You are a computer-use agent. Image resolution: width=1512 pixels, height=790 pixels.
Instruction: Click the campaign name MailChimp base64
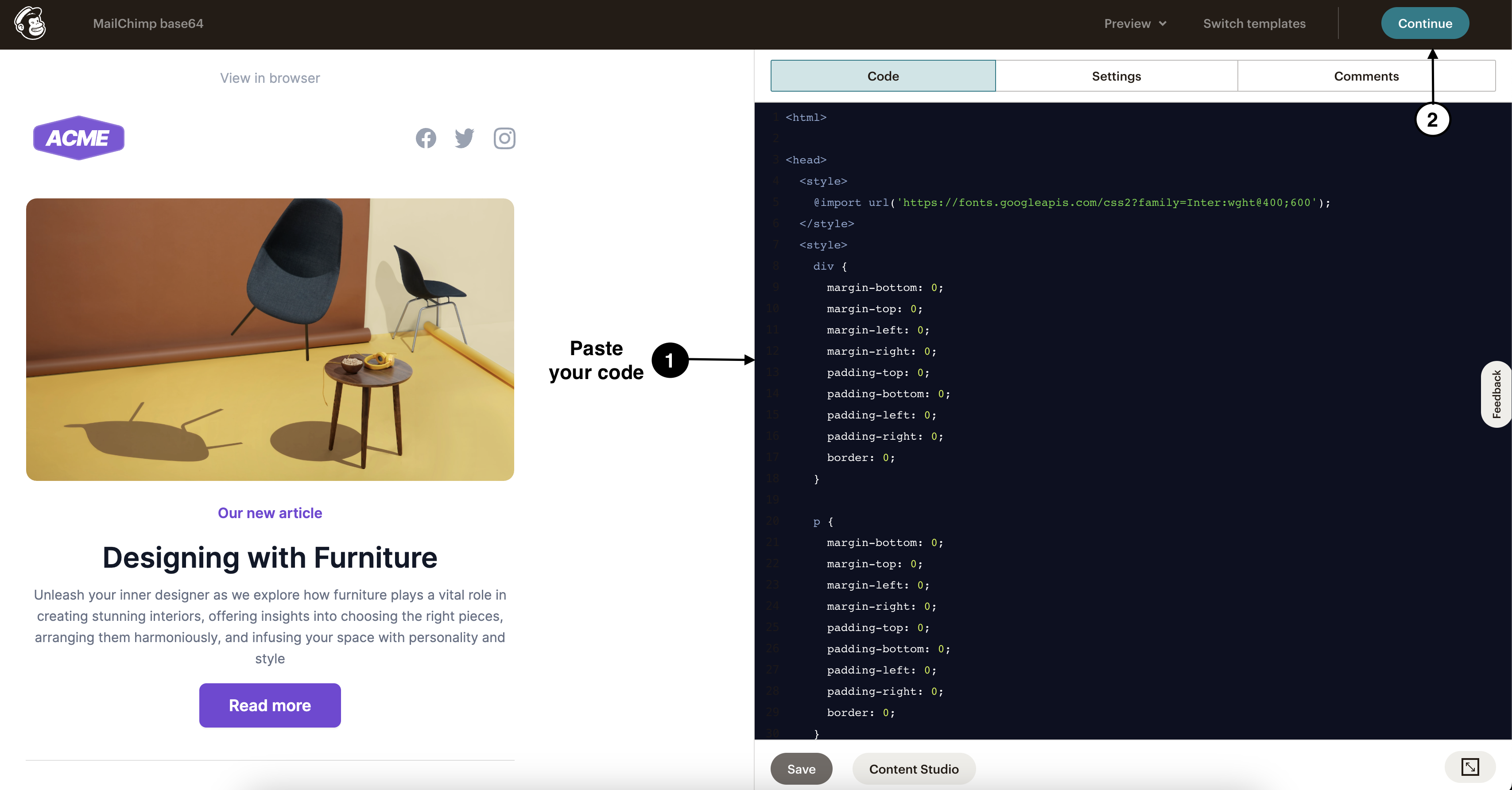(148, 23)
